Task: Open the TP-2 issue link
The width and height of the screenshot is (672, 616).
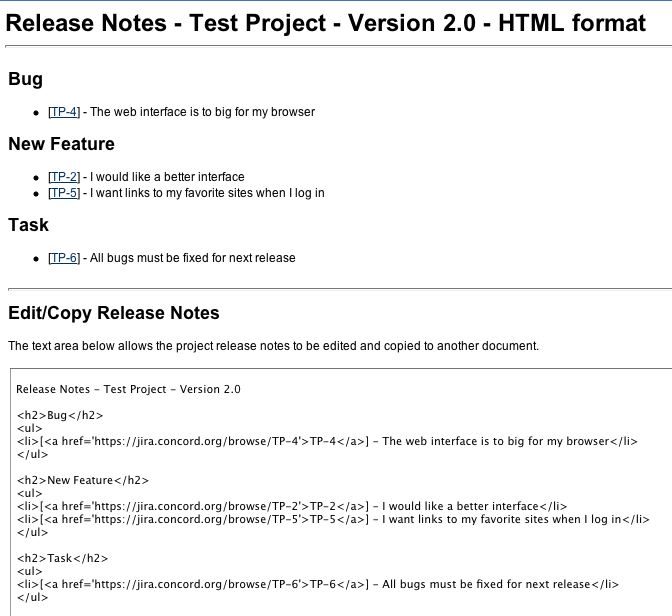Action: pyautogui.click(x=64, y=177)
